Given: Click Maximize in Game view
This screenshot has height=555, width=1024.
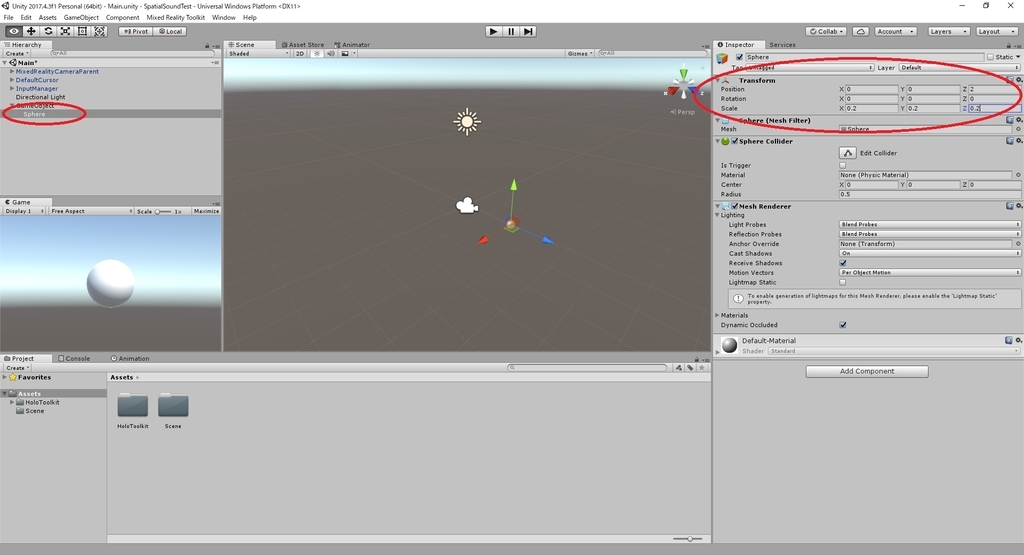Looking at the screenshot, I should (x=206, y=211).
